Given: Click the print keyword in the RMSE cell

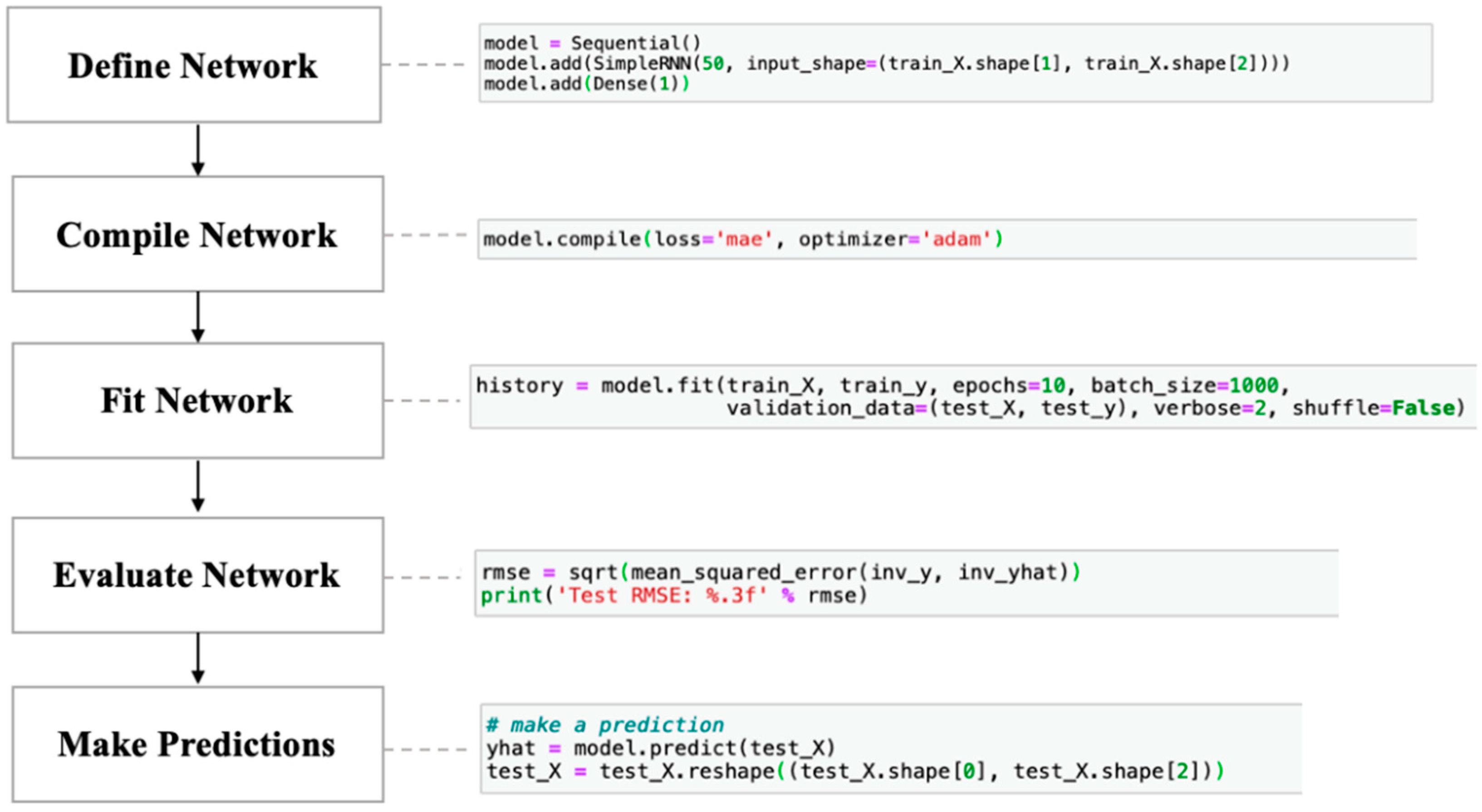Looking at the screenshot, I should pyautogui.click(x=511, y=595).
